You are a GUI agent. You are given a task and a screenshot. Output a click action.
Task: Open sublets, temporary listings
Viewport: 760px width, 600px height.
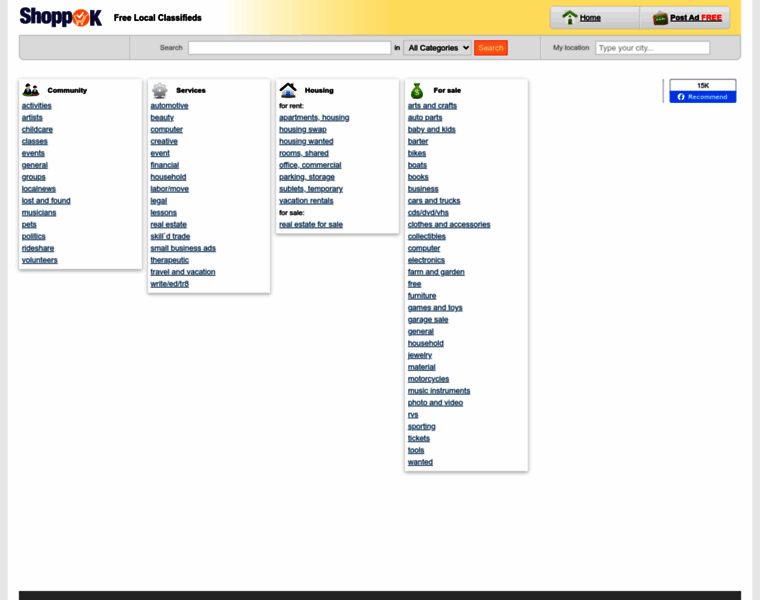(311, 189)
